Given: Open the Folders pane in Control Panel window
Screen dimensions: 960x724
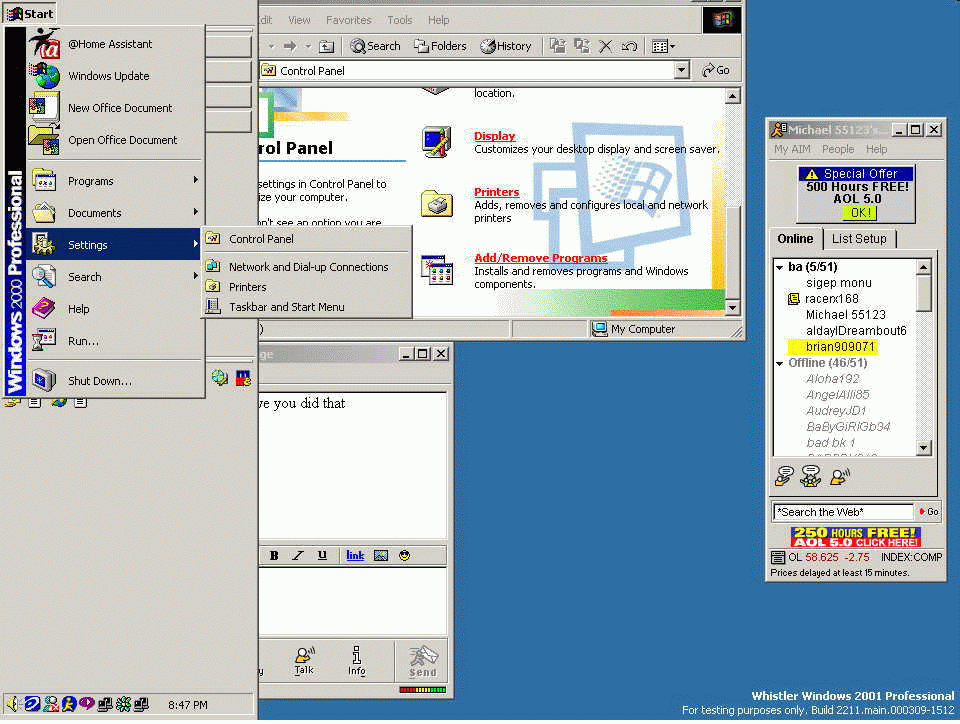Looking at the screenshot, I should point(440,46).
